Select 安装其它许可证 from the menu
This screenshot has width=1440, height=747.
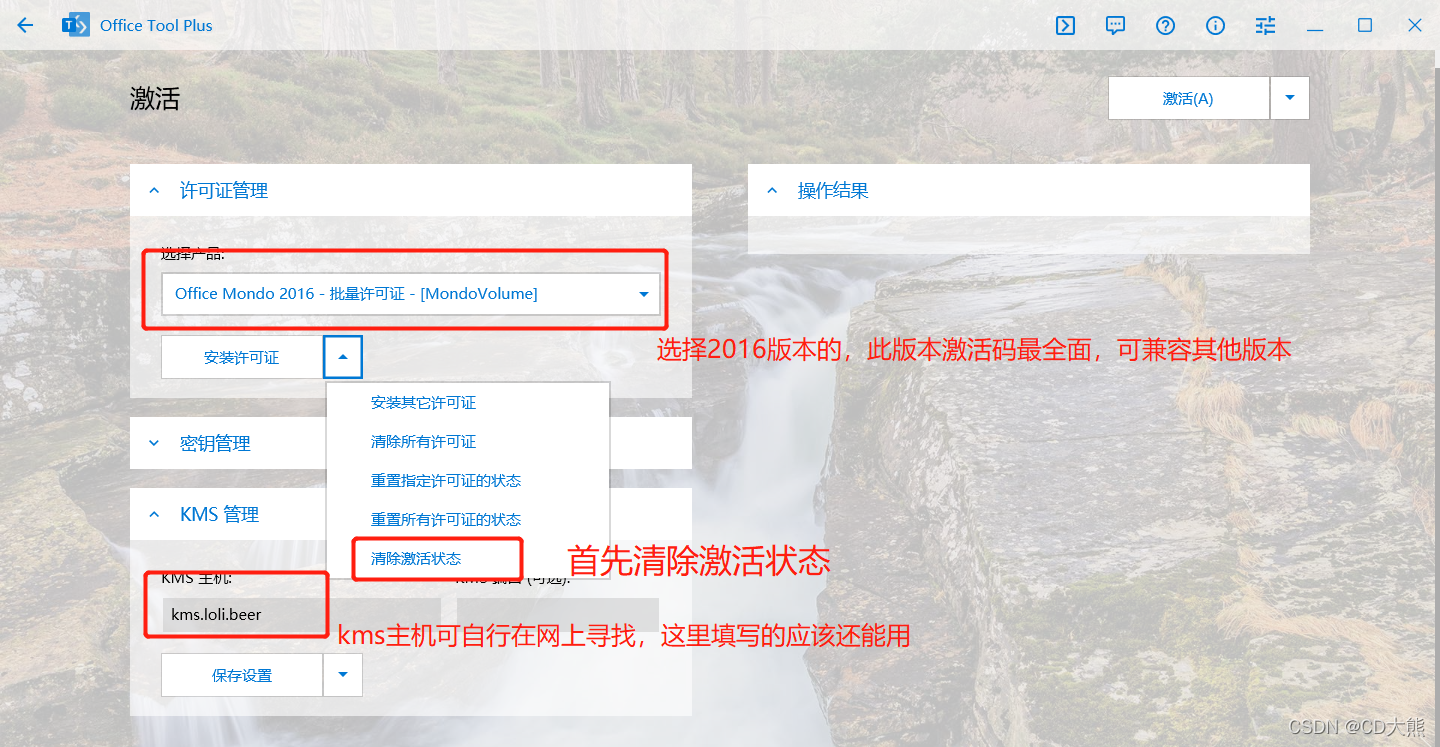(x=468, y=402)
